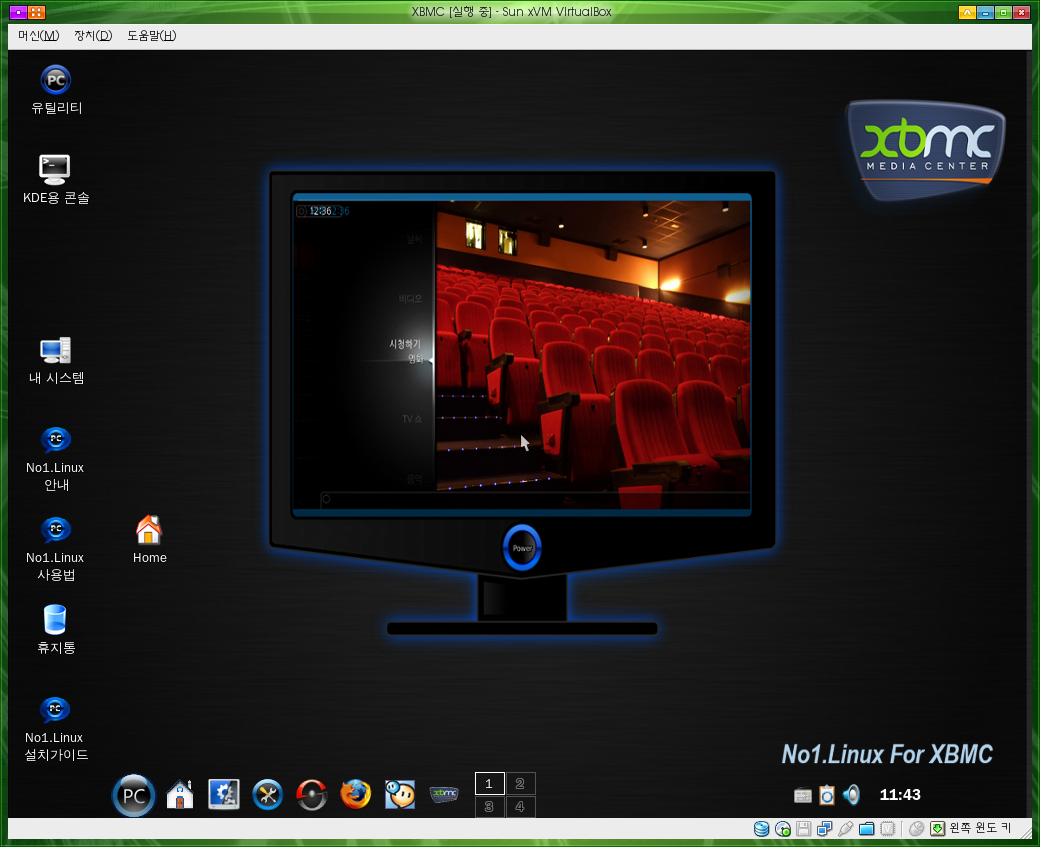The width and height of the screenshot is (1040, 847).
Task: Switch to virtual desktop 2
Action: click(521, 783)
